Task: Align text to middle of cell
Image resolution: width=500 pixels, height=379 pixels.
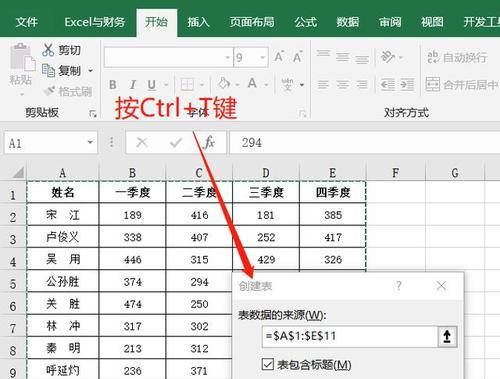Action: (342, 57)
